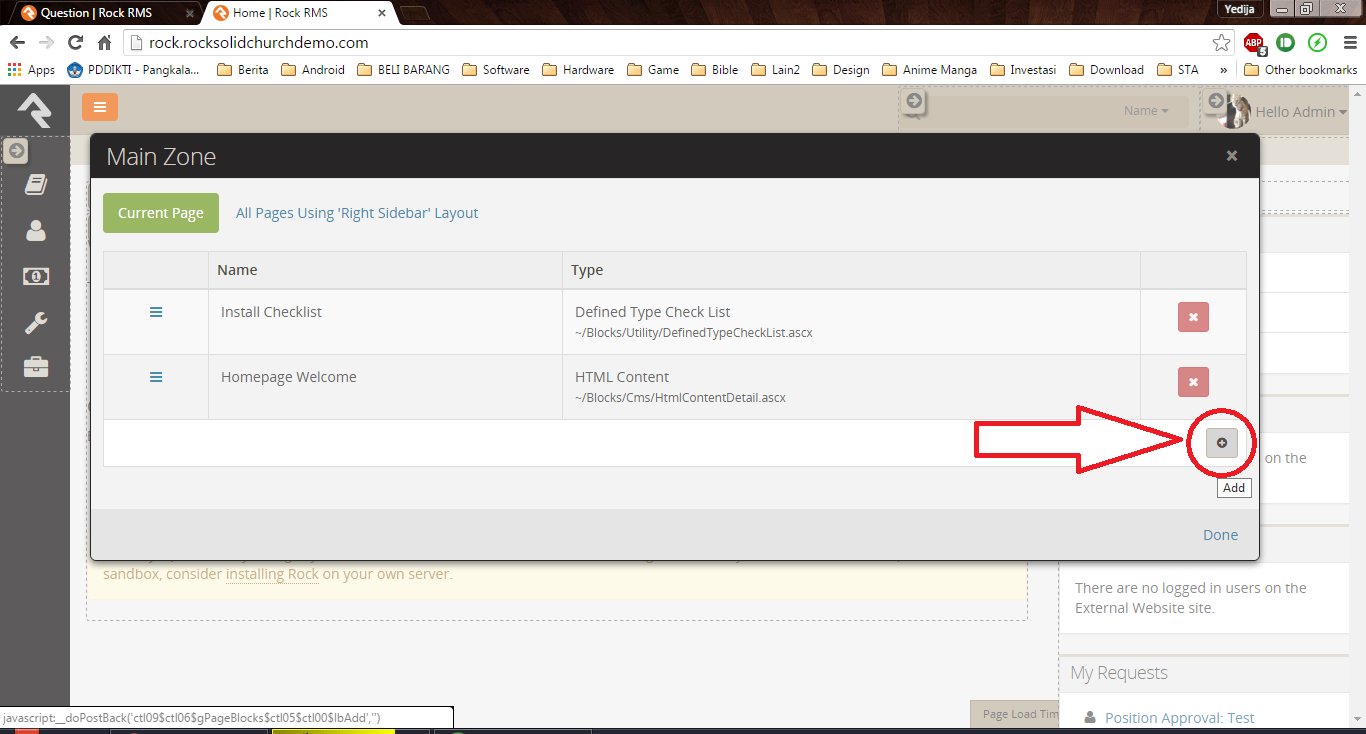Open the finance money icon in sidebar
Viewport: 1366px width, 734px height.
[36, 277]
